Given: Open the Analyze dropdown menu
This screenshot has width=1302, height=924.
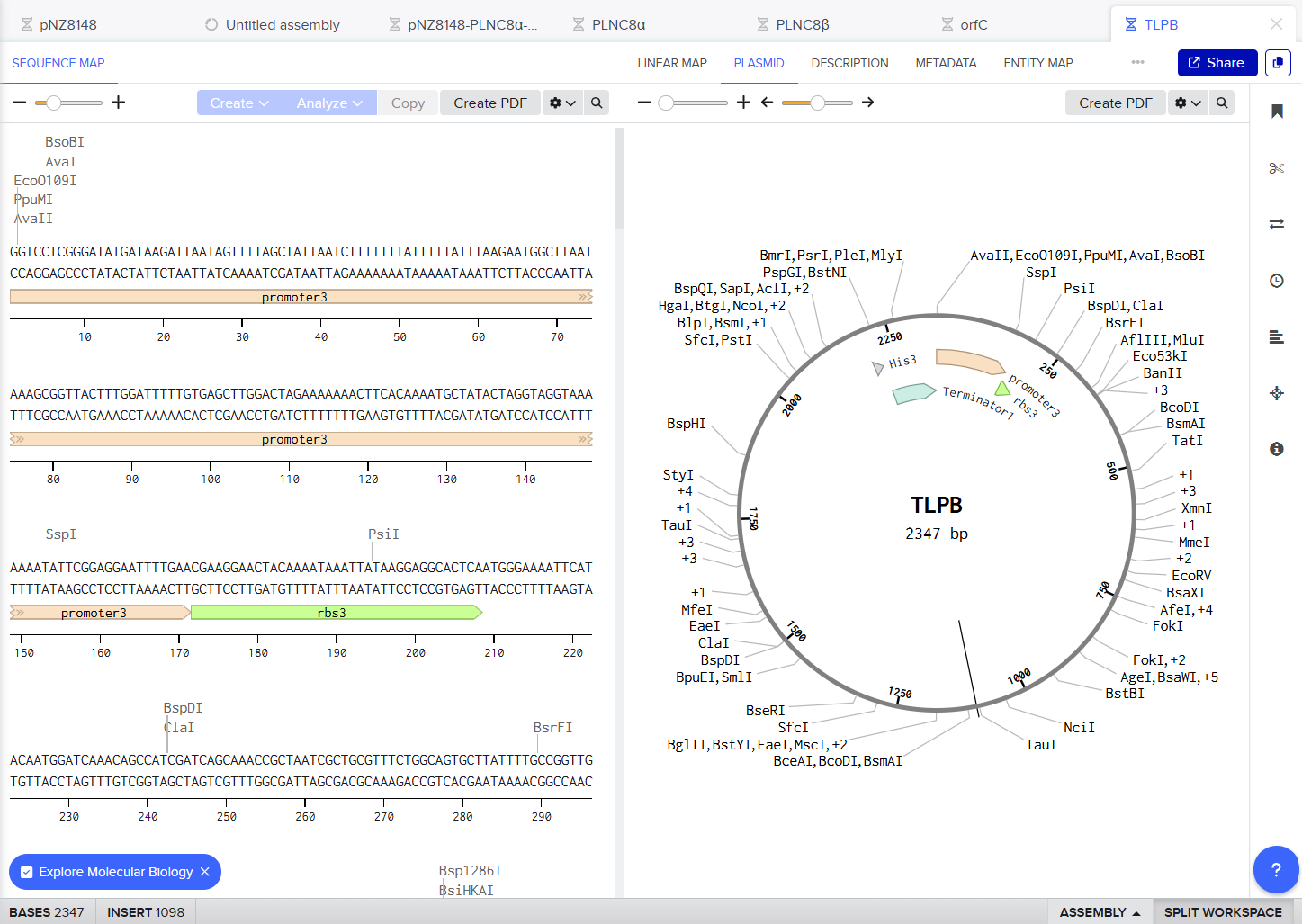Looking at the screenshot, I should [x=329, y=103].
